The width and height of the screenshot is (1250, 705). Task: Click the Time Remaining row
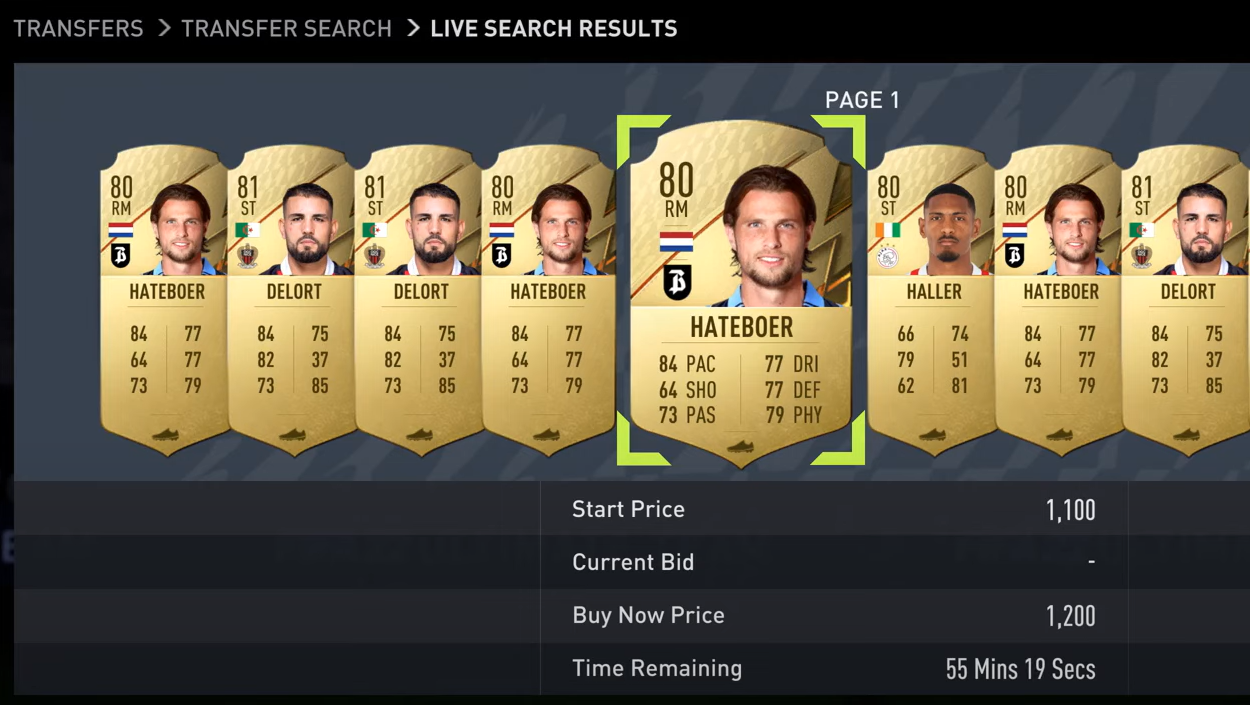(x=834, y=668)
